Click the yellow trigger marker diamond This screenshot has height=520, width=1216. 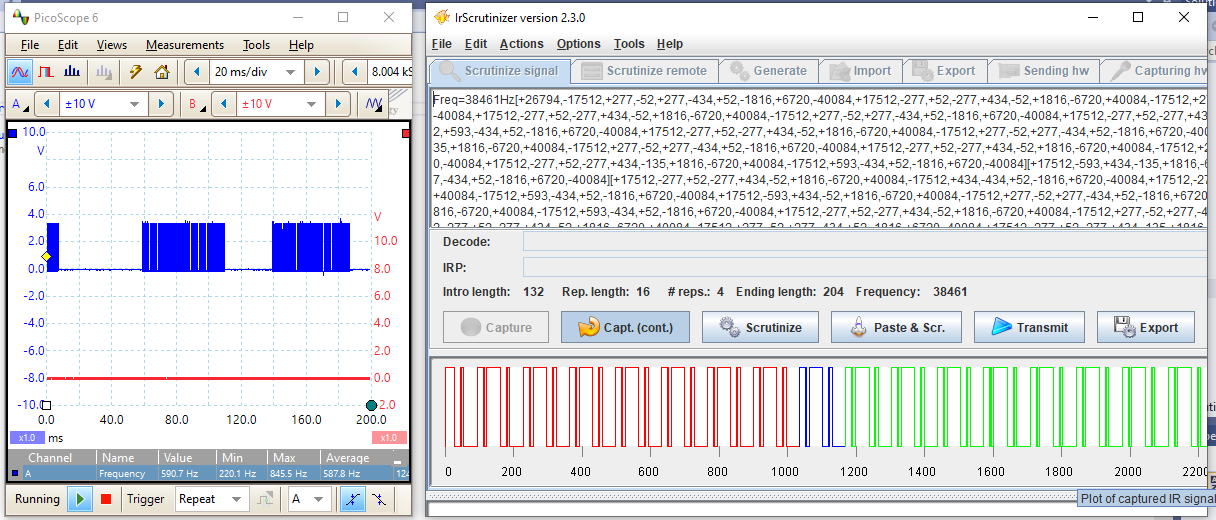[46, 257]
